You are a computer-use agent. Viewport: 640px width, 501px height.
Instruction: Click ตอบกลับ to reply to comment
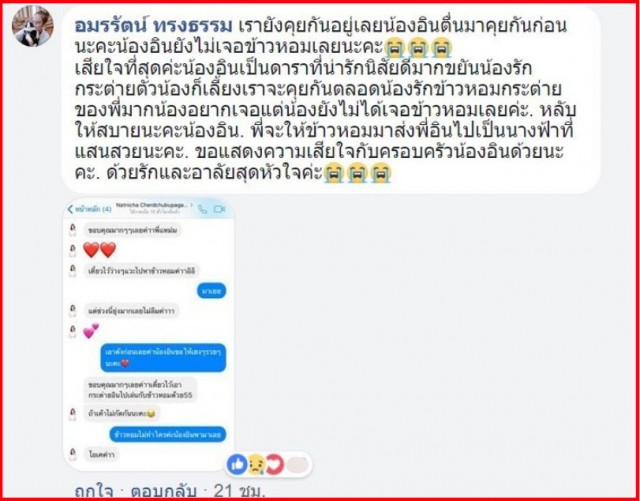click(x=163, y=492)
